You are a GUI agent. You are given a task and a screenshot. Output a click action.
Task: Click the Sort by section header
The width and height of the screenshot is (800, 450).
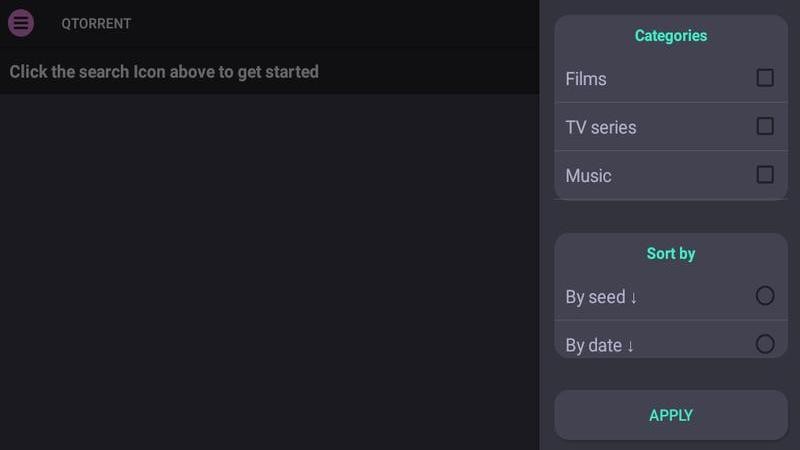tap(671, 254)
